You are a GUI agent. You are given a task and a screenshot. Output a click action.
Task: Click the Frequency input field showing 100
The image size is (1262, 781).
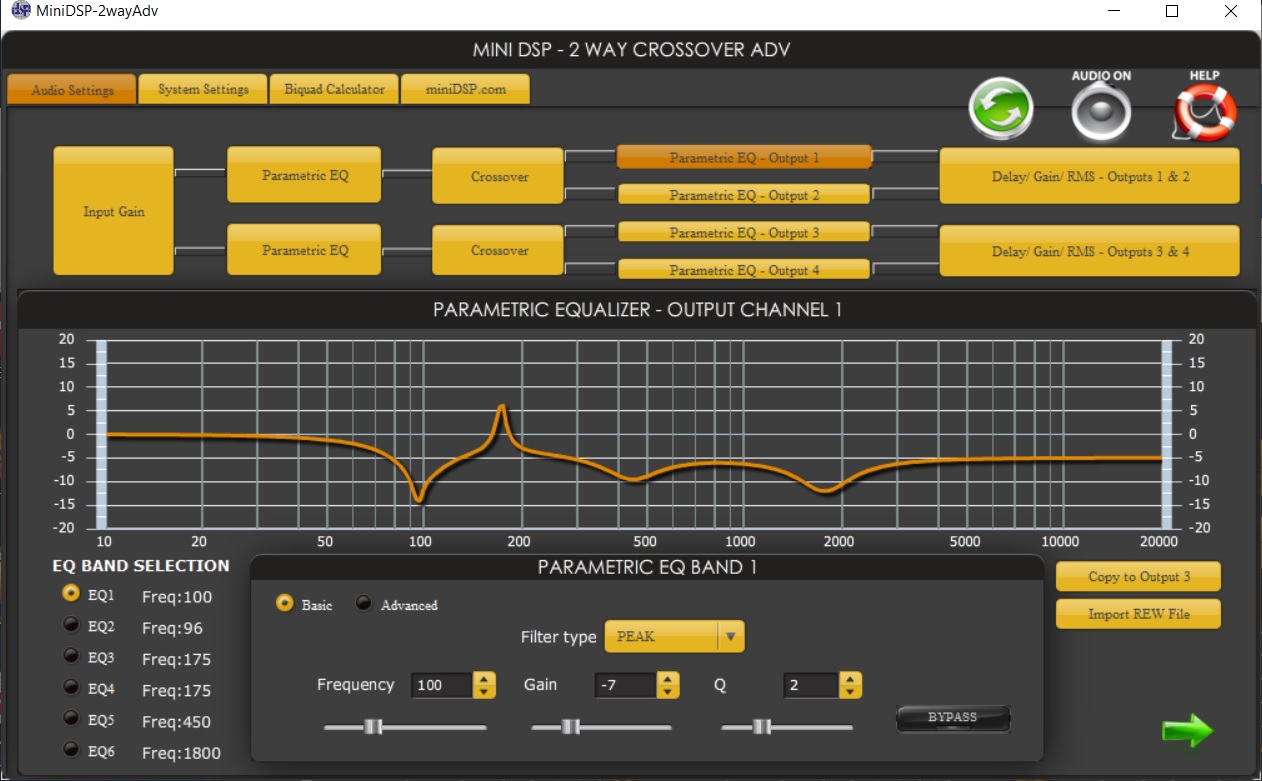[x=441, y=685]
